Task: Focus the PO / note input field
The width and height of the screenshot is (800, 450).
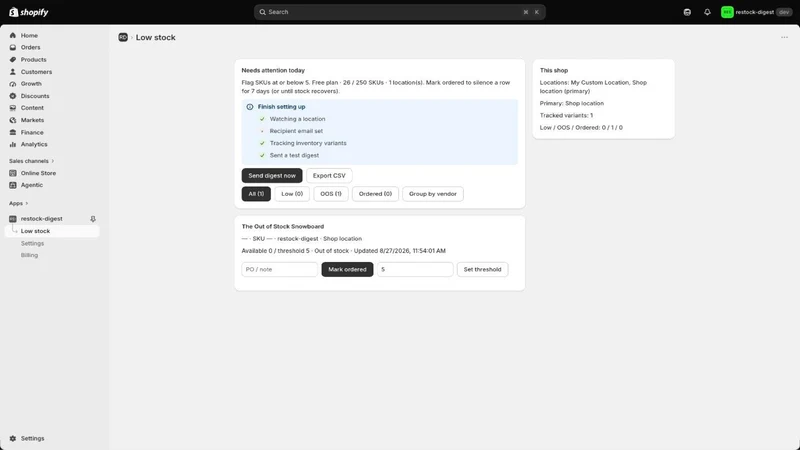Action: [280, 269]
